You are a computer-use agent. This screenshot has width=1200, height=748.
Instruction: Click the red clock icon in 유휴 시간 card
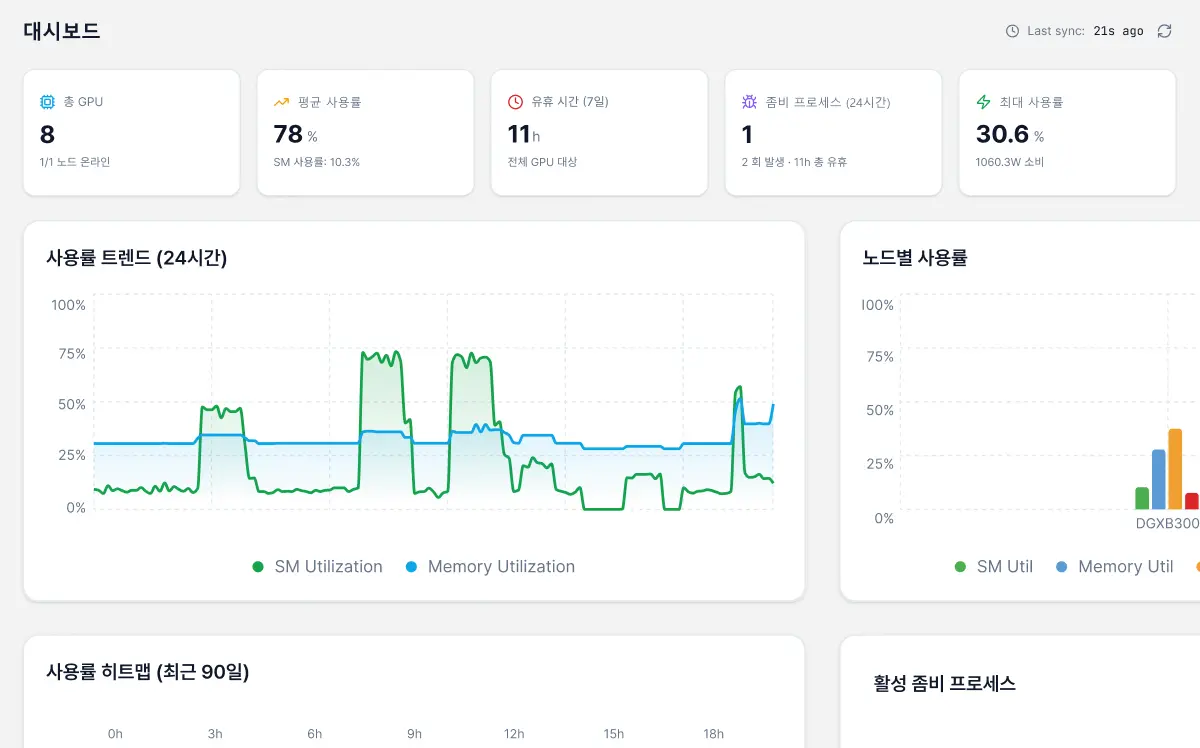point(515,101)
